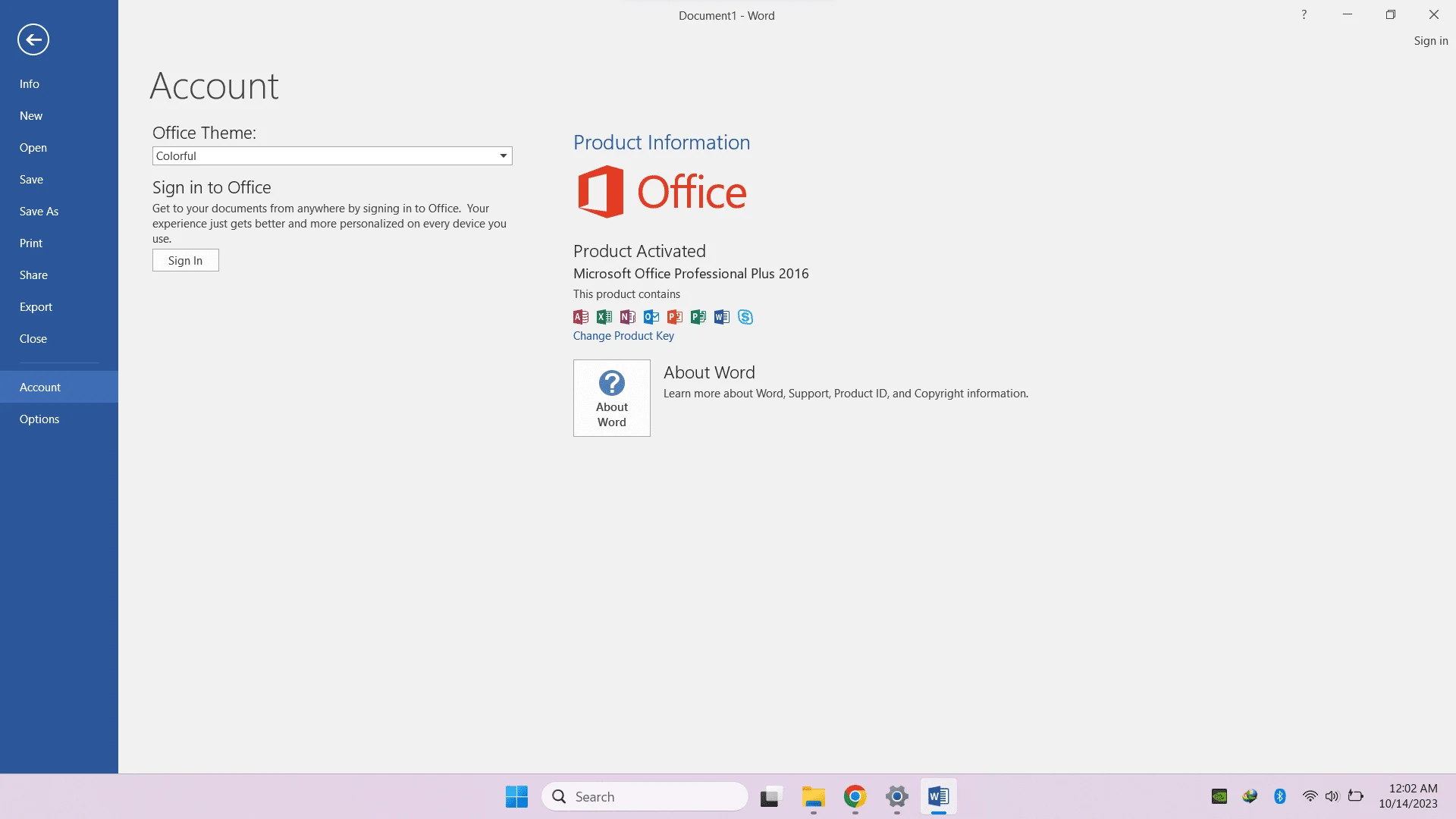Image resolution: width=1456 pixels, height=819 pixels.
Task: Open the About Word button
Action: (612, 398)
